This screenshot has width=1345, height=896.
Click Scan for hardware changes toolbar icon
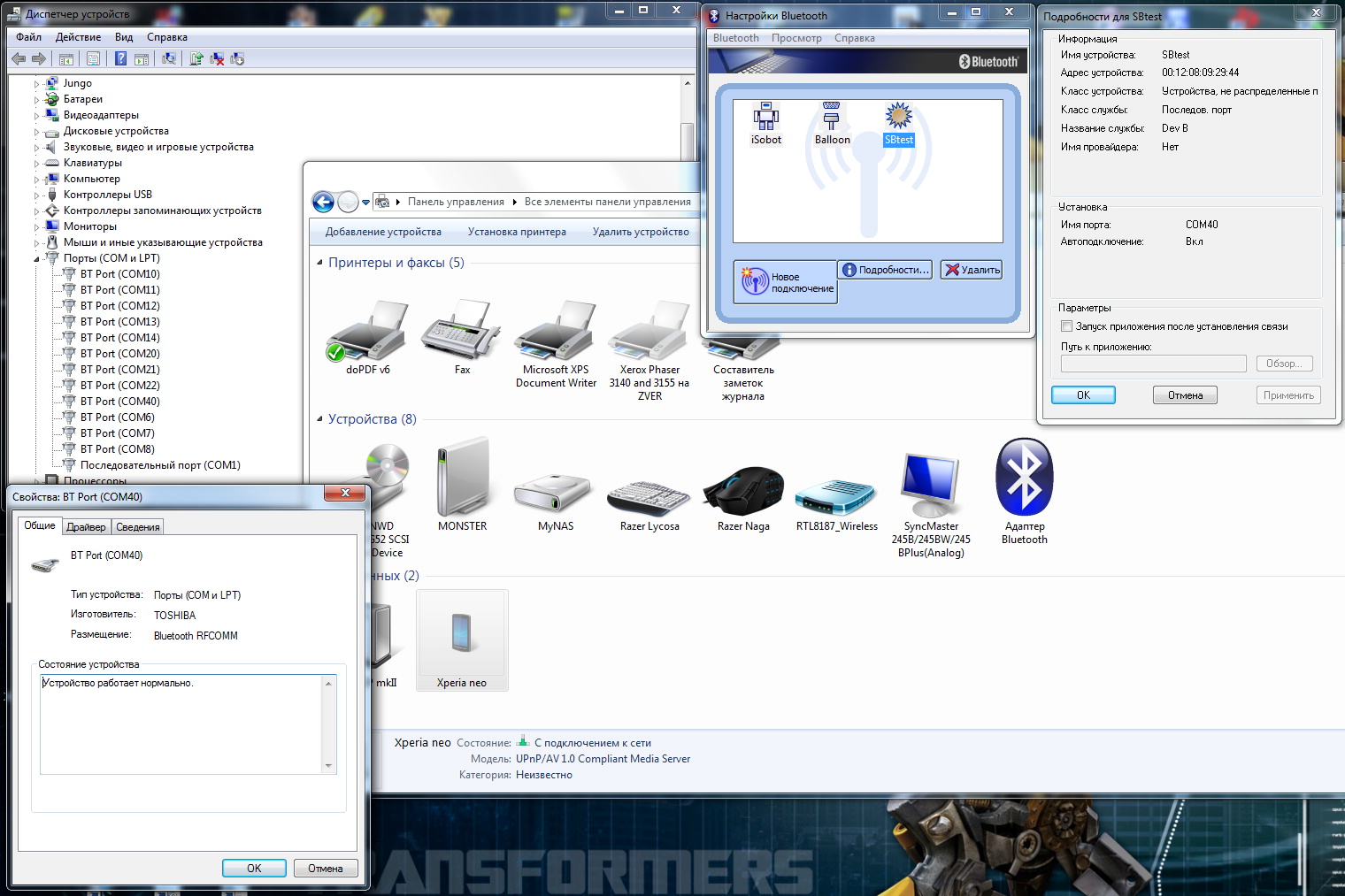pyautogui.click(x=169, y=59)
